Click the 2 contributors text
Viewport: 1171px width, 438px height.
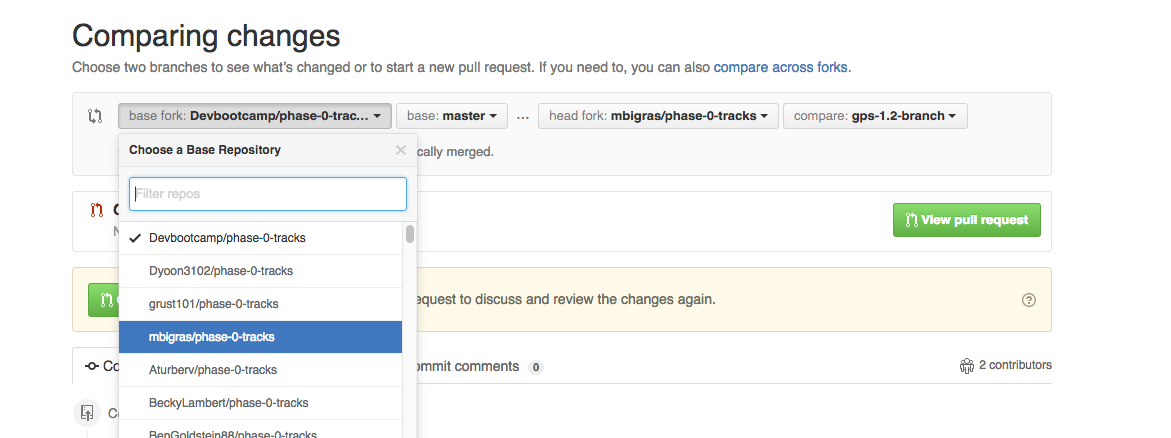pyautogui.click(x=1015, y=365)
